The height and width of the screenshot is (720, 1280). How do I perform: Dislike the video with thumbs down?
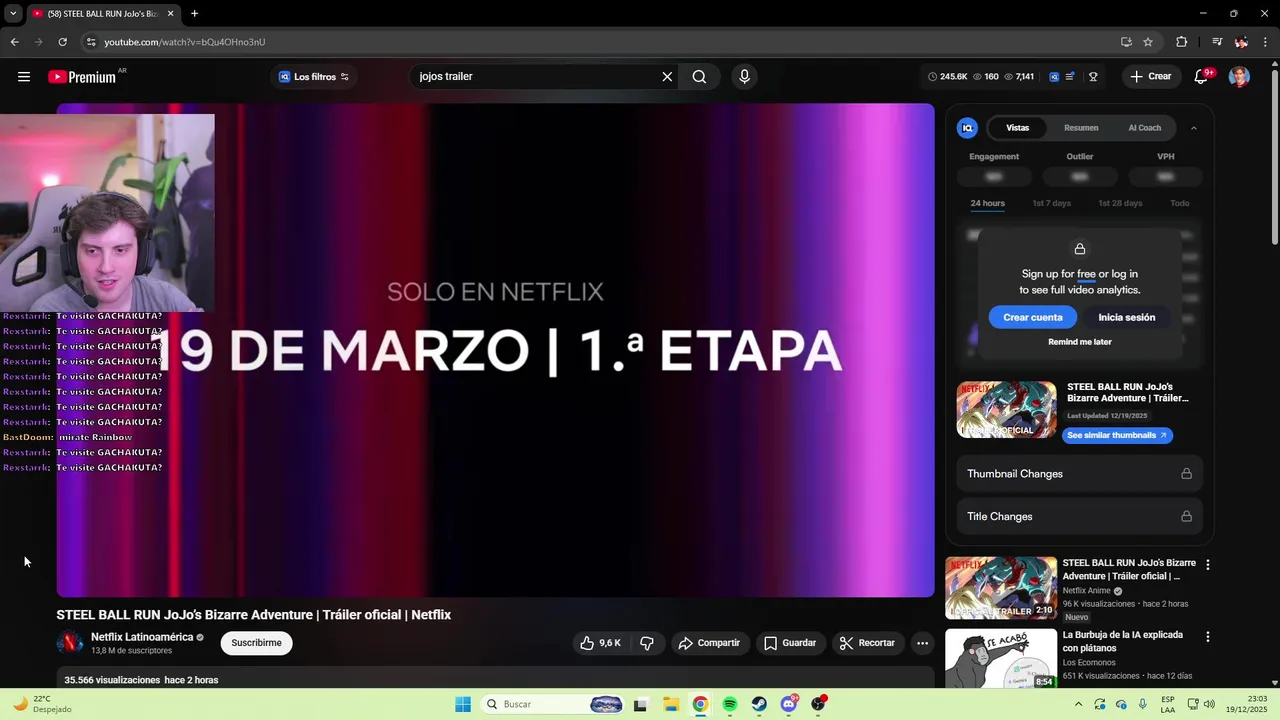tap(647, 643)
